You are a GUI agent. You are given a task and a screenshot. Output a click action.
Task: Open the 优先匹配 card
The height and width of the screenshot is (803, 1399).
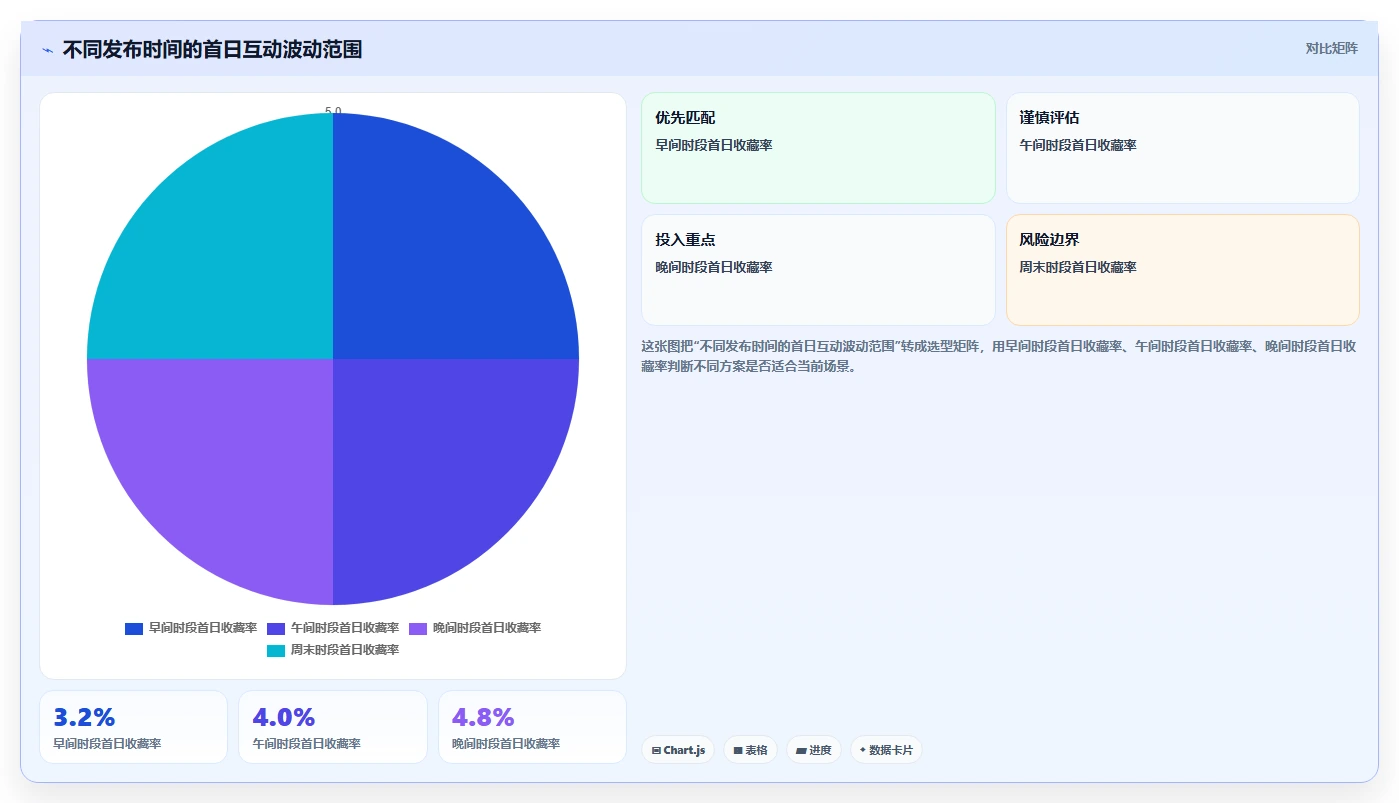point(818,148)
